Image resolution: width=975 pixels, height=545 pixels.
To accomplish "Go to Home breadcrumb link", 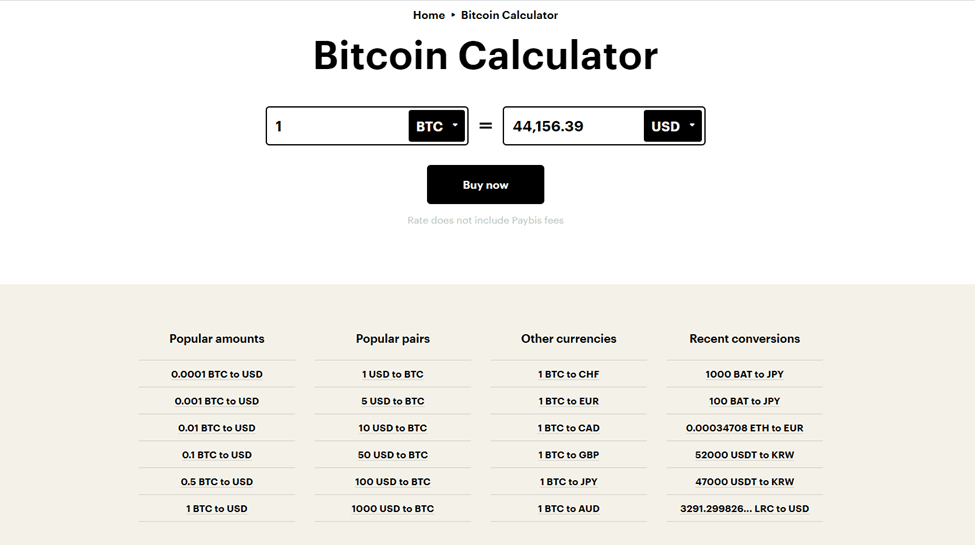I will pos(429,15).
